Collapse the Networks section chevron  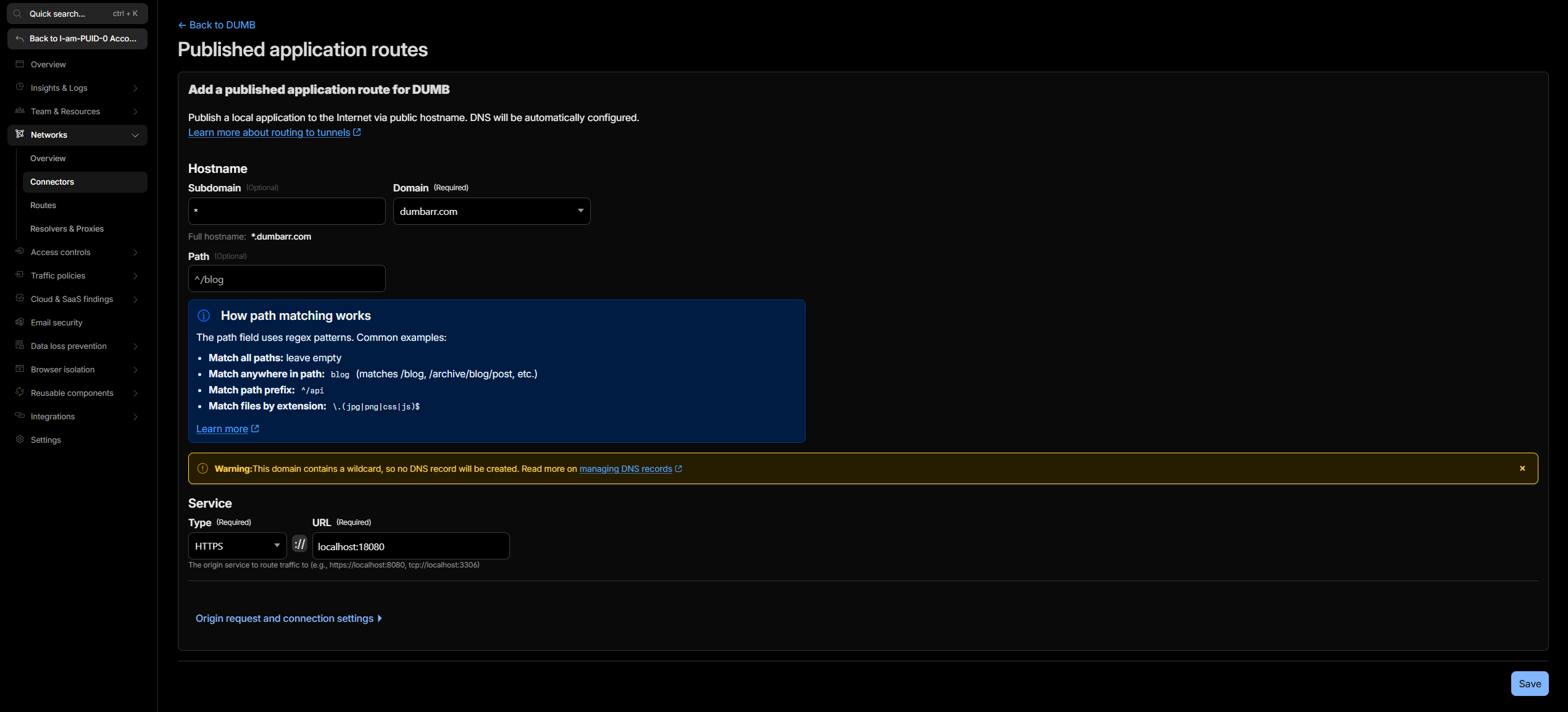click(135, 135)
